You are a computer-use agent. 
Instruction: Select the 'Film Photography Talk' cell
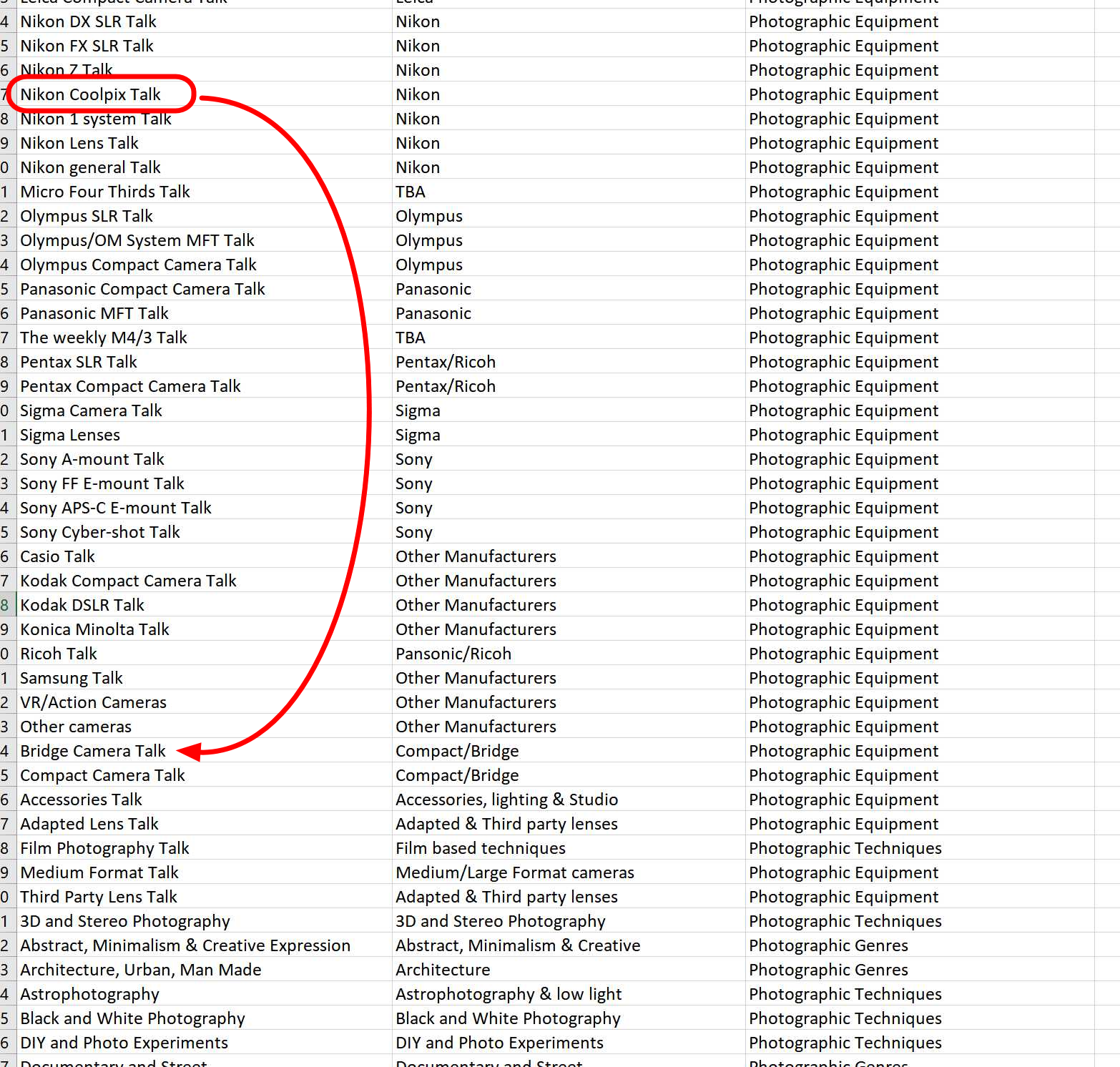[x=204, y=848]
